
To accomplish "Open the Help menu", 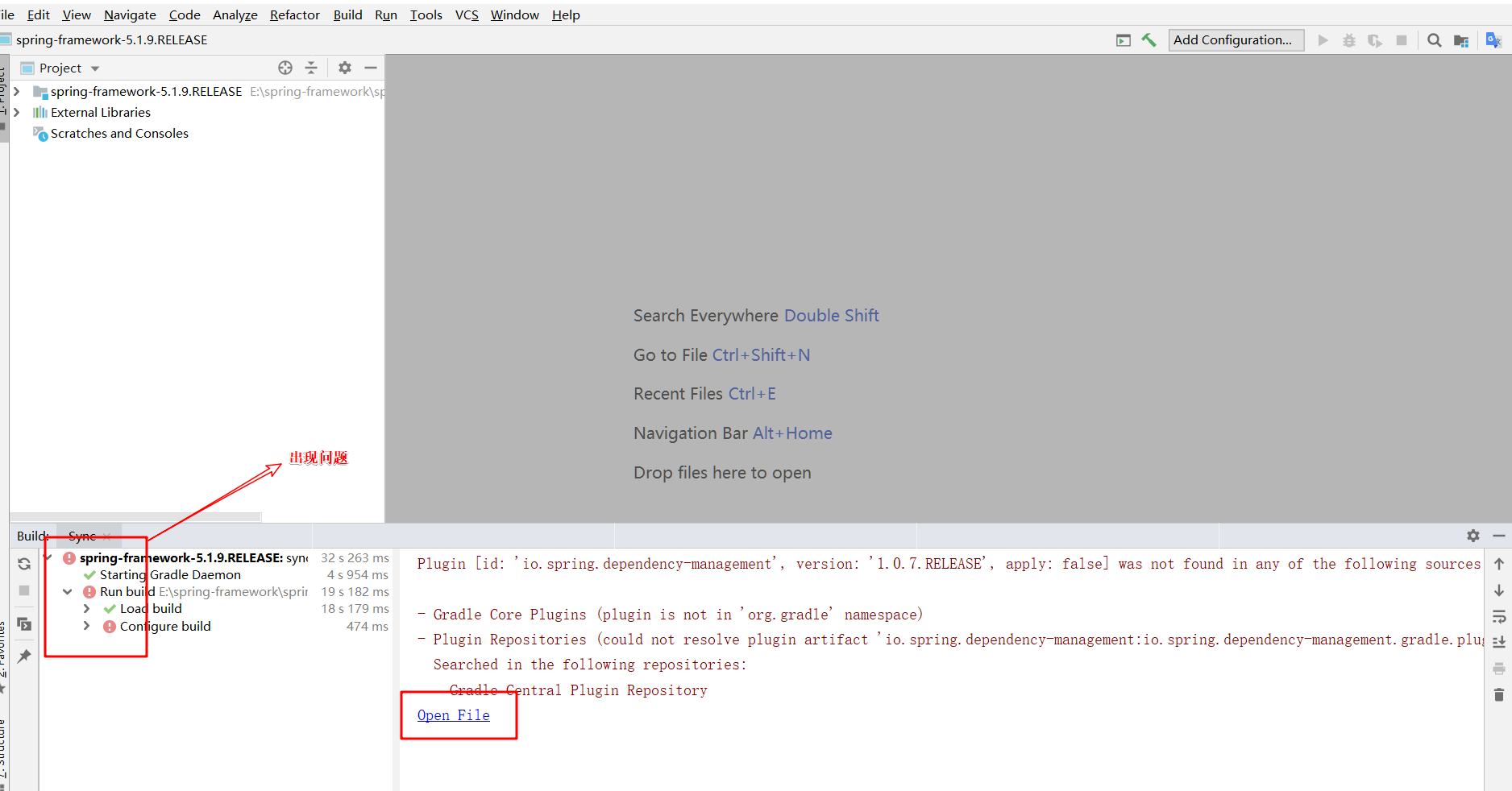I will click(x=566, y=14).
